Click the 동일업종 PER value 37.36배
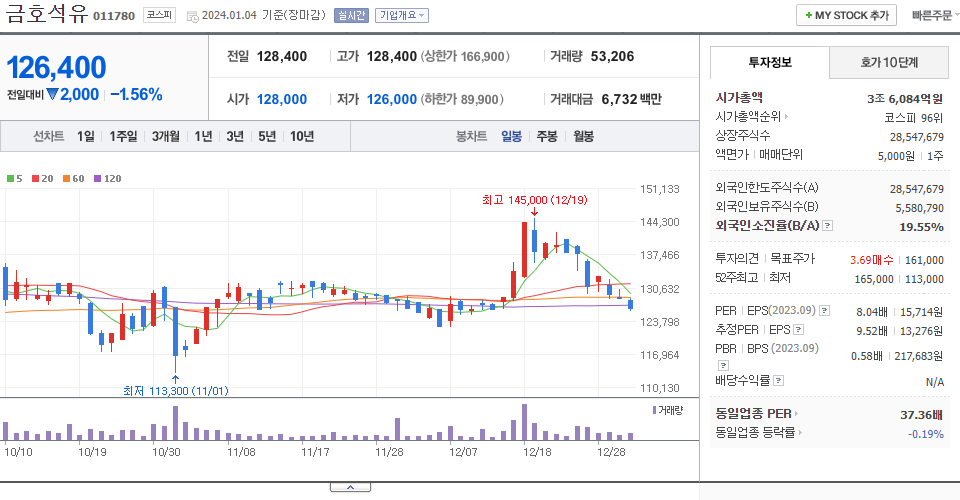Screen dimensions: 960x500 tap(921, 415)
